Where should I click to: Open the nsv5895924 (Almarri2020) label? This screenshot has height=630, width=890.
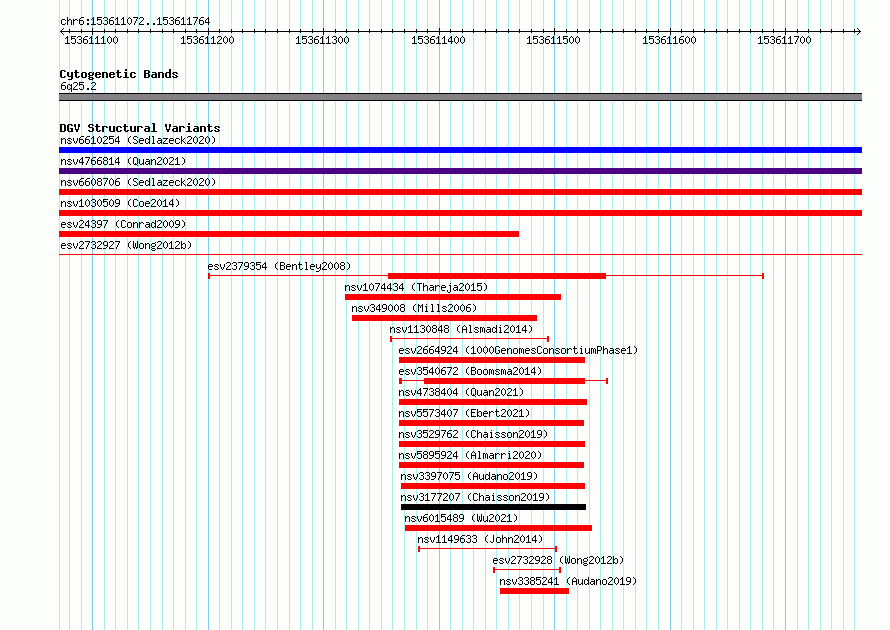click(x=470, y=455)
